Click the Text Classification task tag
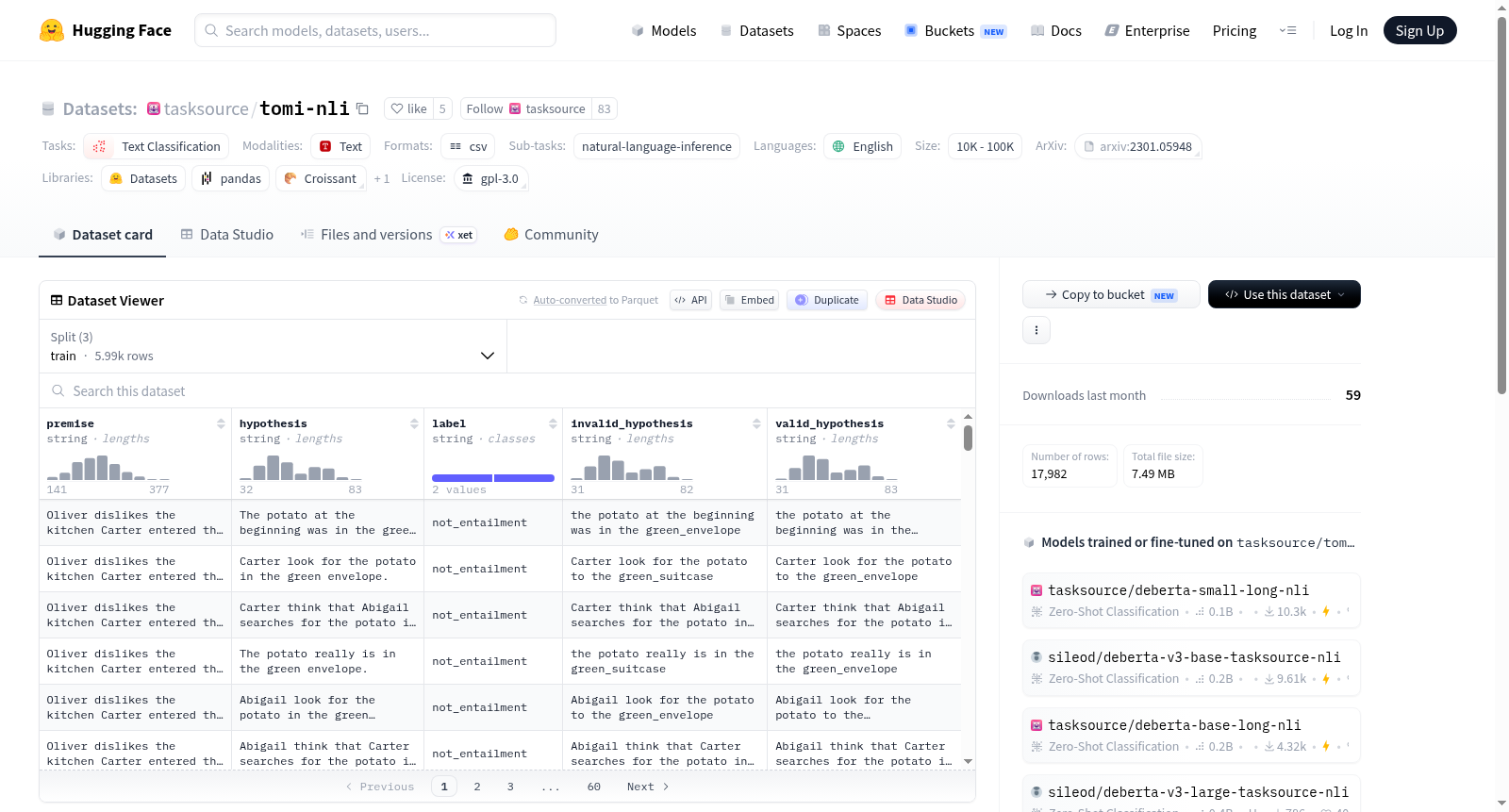The height and width of the screenshot is (812, 1509). pyautogui.click(x=157, y=146)
